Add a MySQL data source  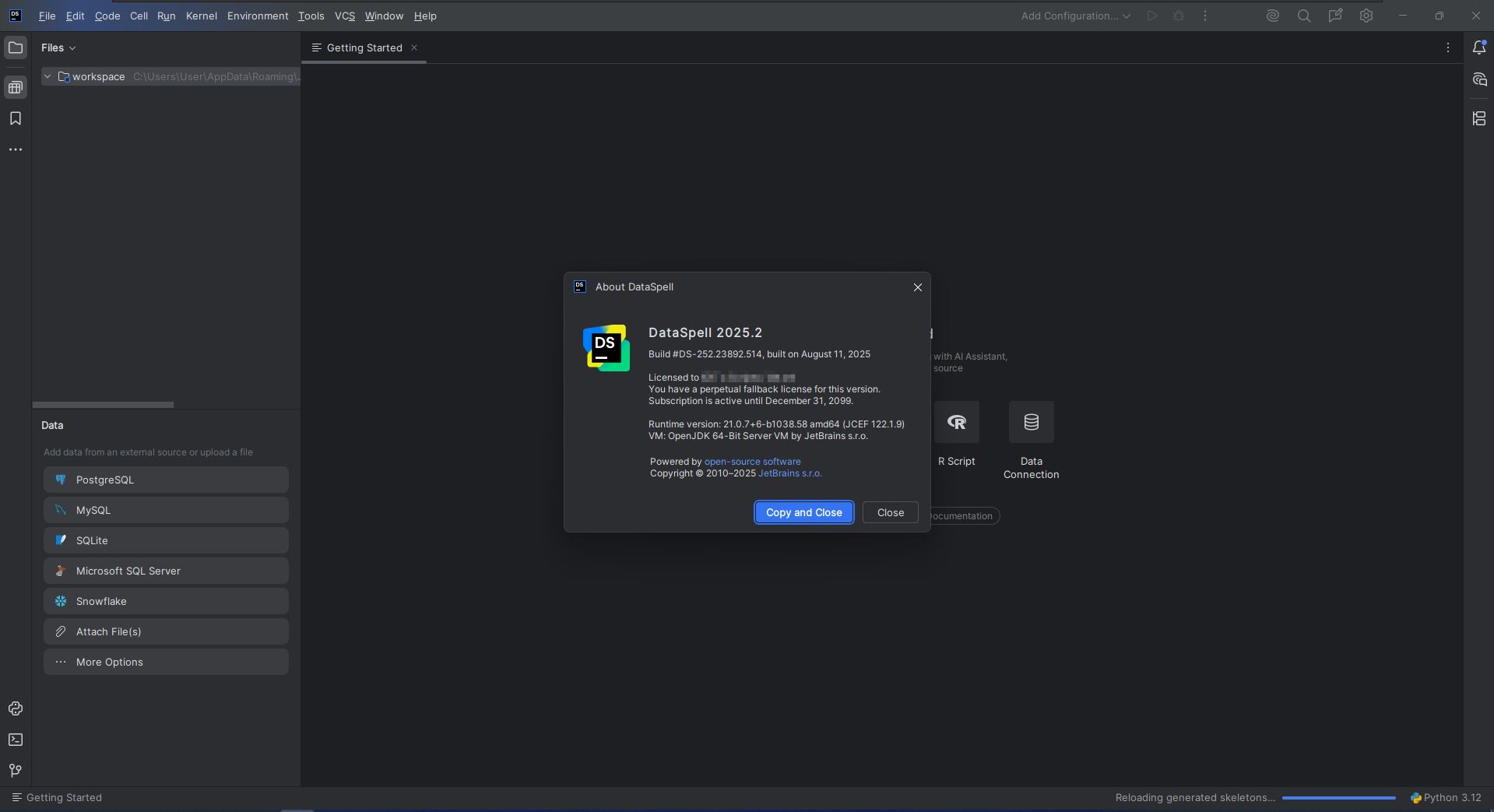166,510
